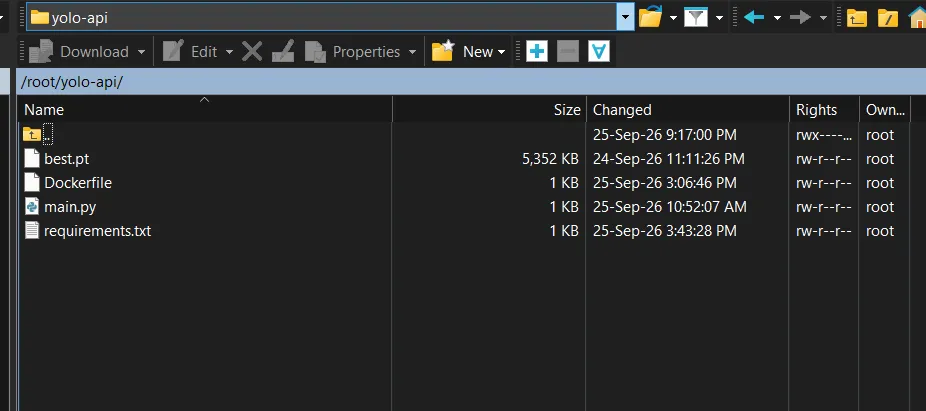
Task: Click the 5,352 KB size value
Action: 550,159
